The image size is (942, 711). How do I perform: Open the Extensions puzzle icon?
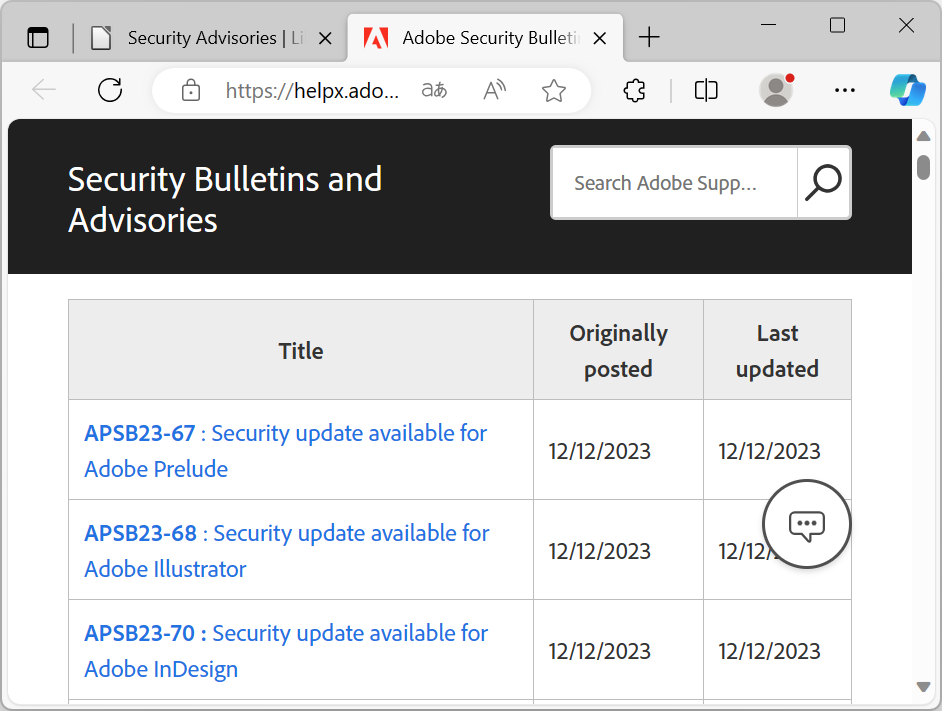tap(634, 91)
